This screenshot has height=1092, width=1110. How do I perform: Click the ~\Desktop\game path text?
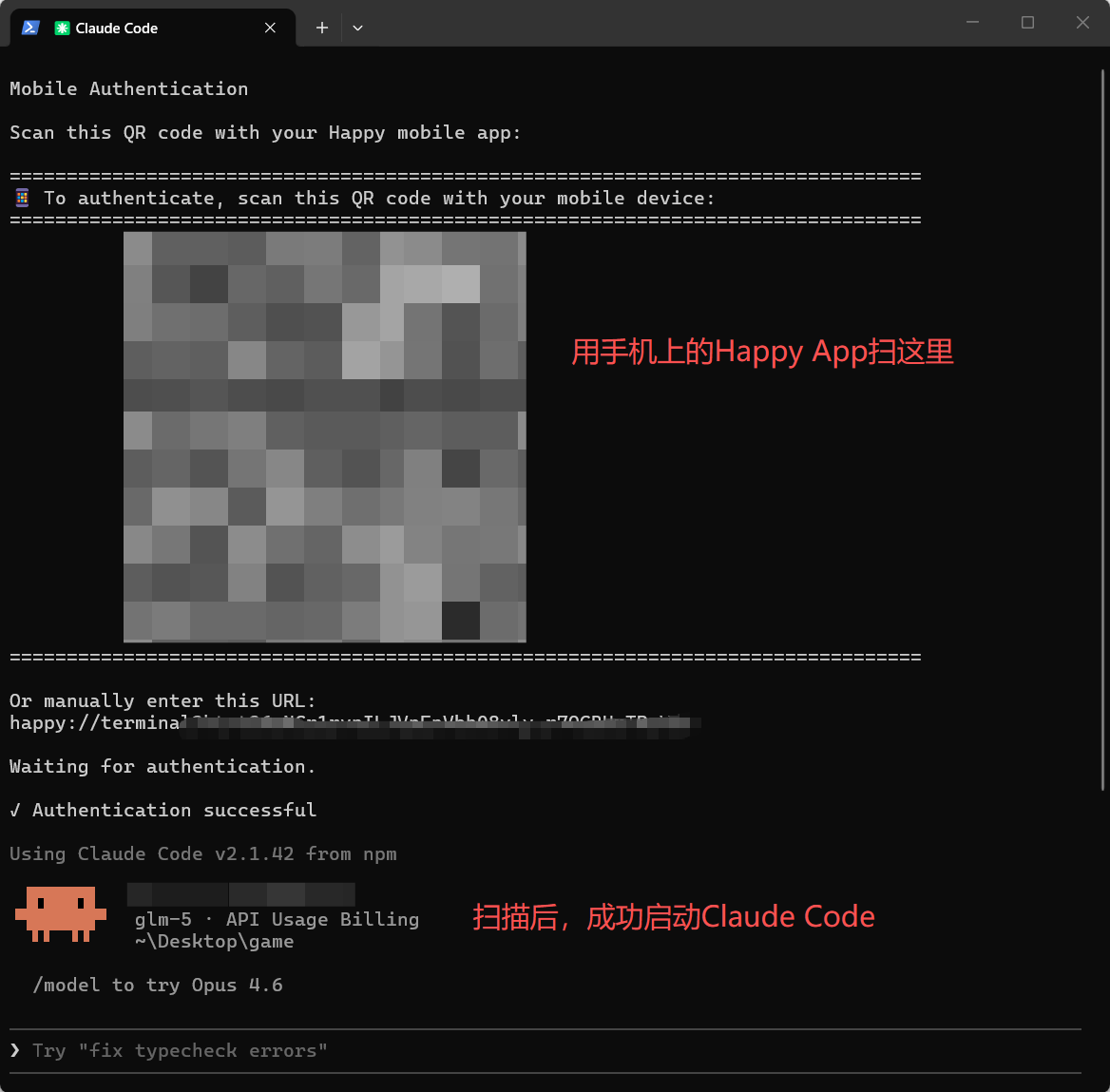coord(214,942)
